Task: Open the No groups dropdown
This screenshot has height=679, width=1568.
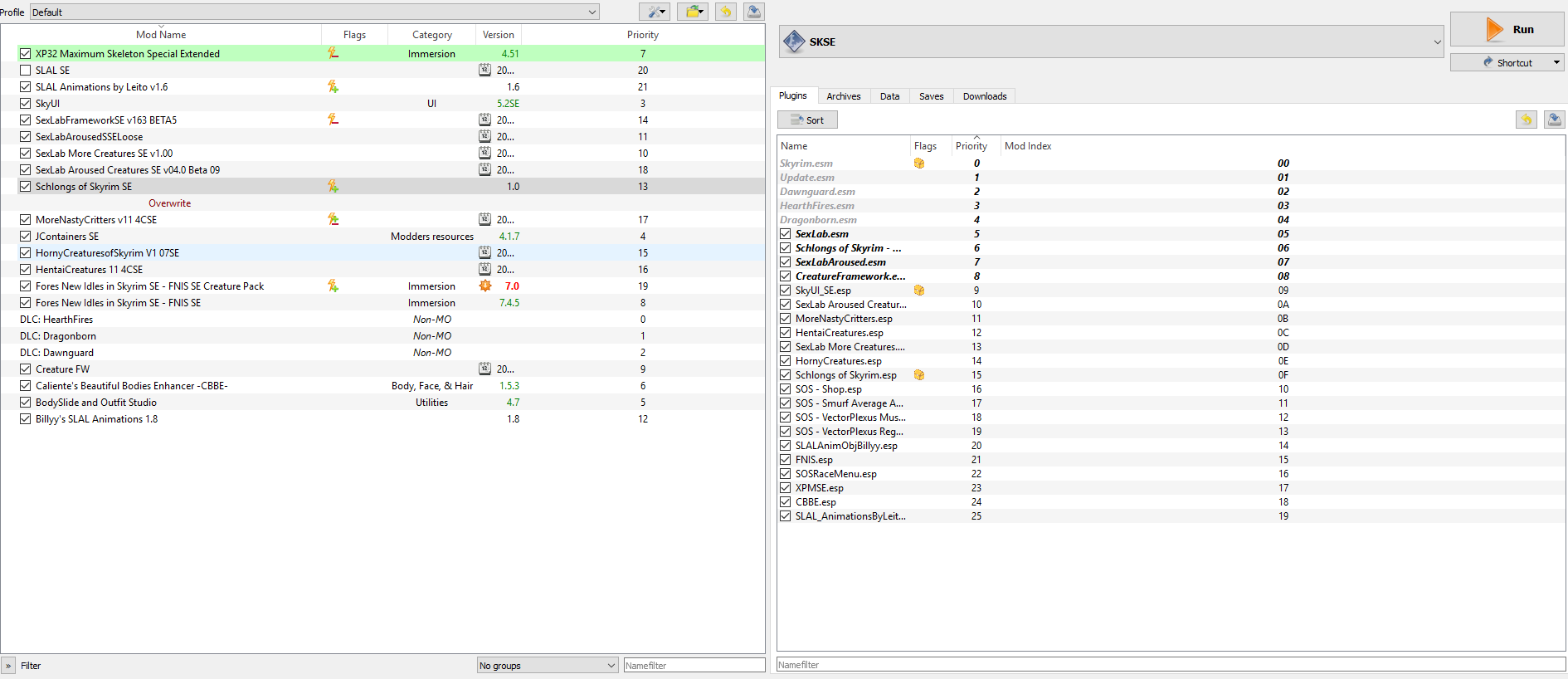Action: click(548, 665)
